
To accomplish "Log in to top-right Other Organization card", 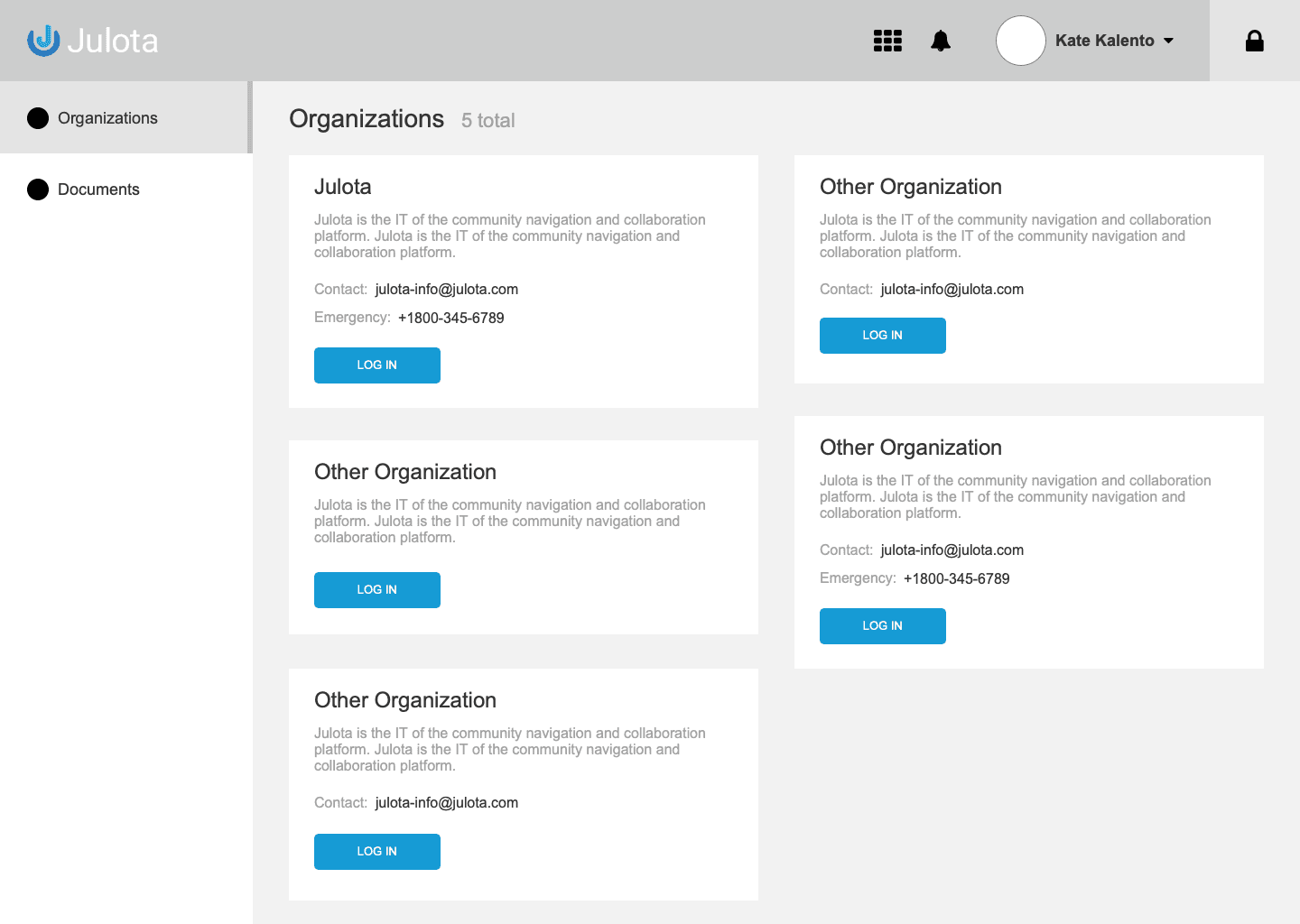I will [x=883, y=336].
